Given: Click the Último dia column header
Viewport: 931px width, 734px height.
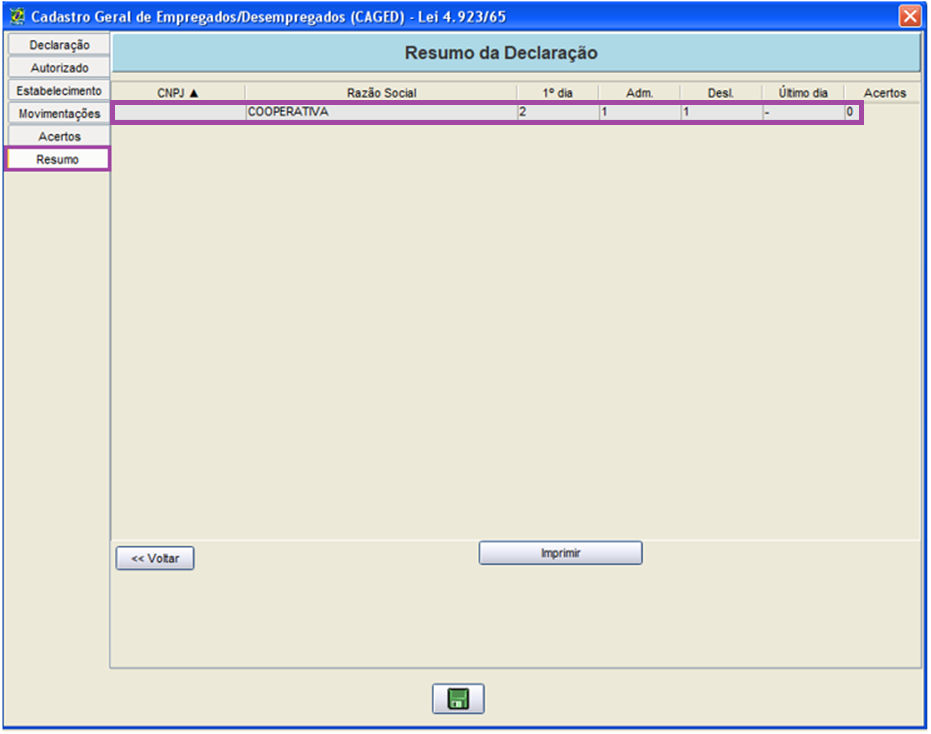Looking at the screenshot, I should [x=803, y=93].
